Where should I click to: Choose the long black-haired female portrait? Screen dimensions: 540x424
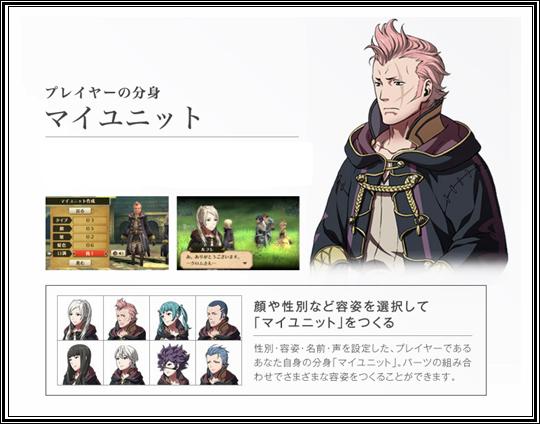81,363
